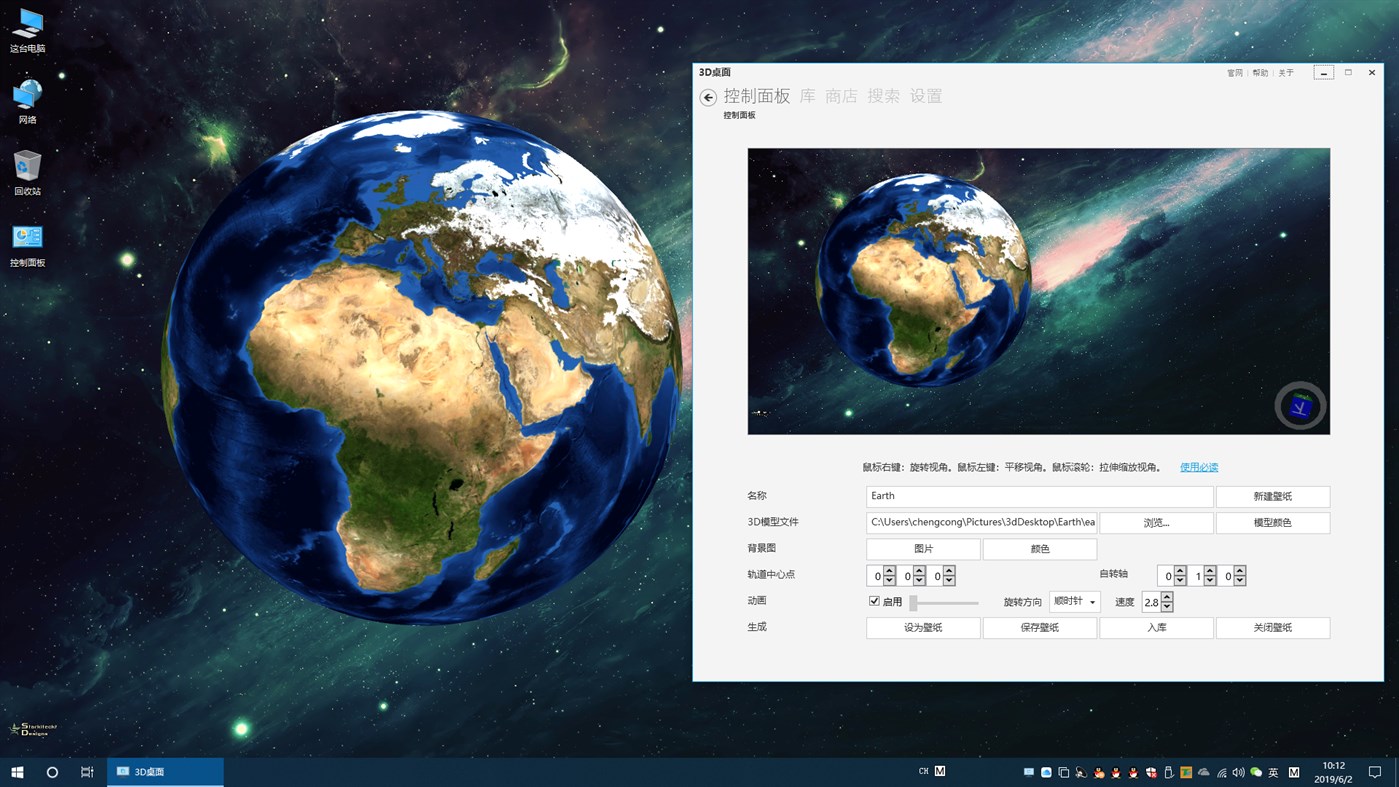
Task: Click the volume icon in the tray
Action: [1238, 771]
